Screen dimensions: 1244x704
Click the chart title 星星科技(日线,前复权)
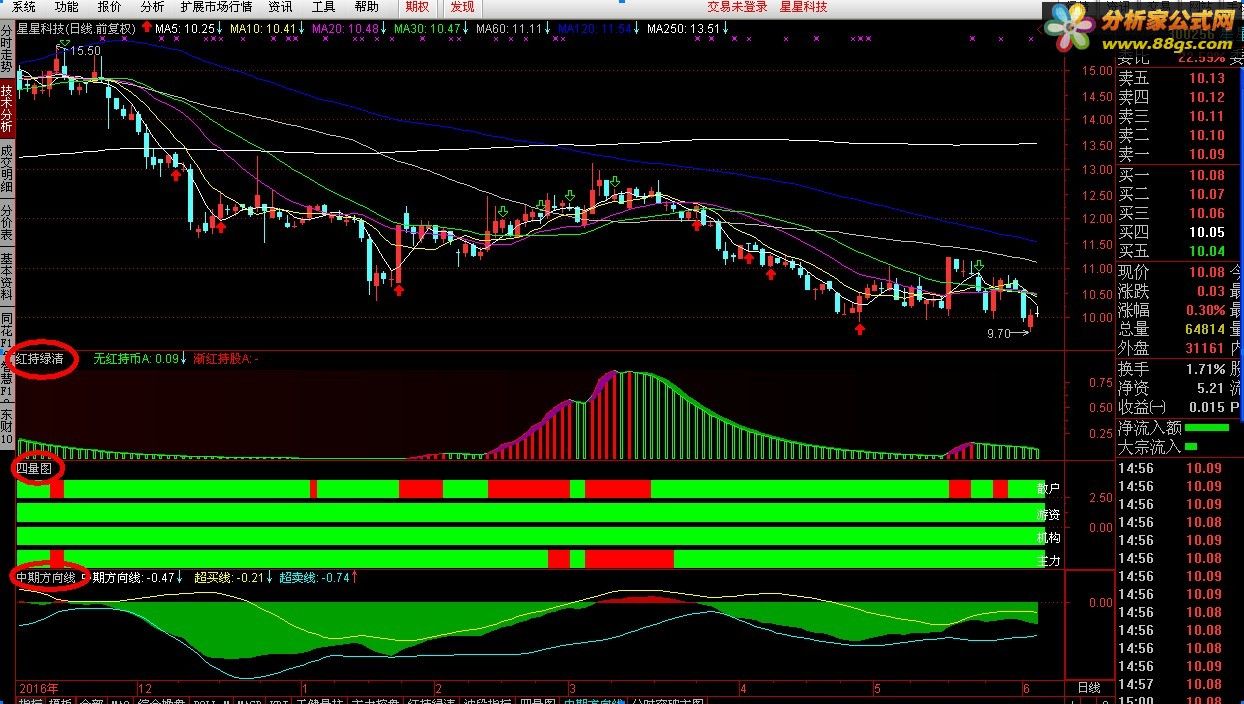[77, 29]
